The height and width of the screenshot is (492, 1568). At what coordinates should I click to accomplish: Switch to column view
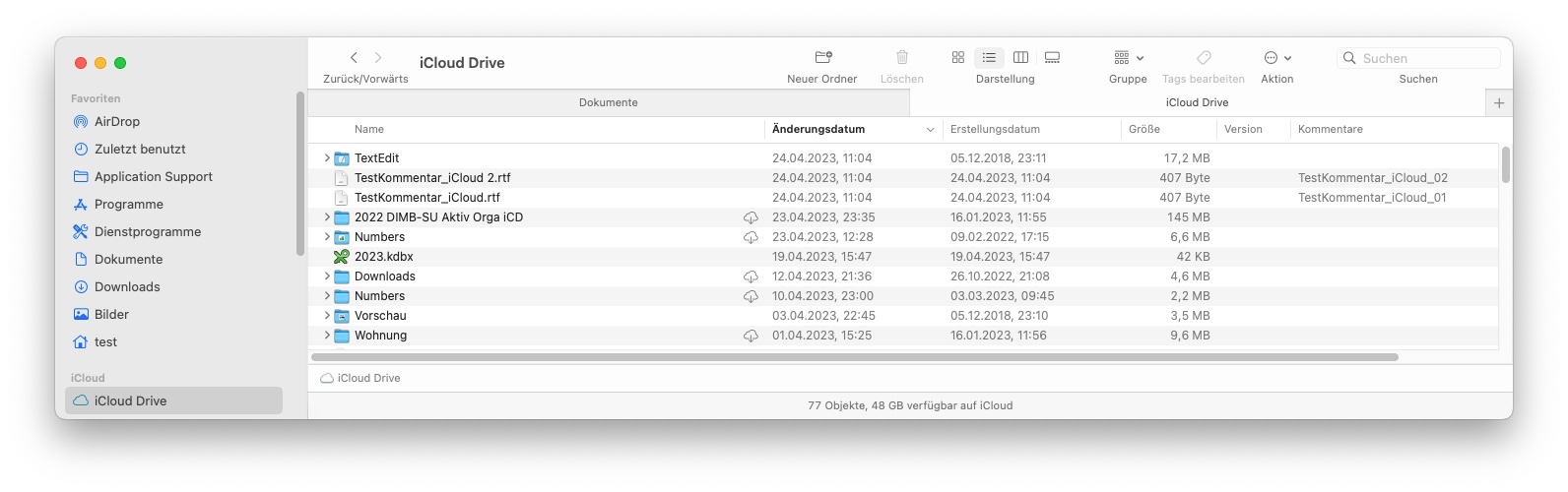(1020, 58)
